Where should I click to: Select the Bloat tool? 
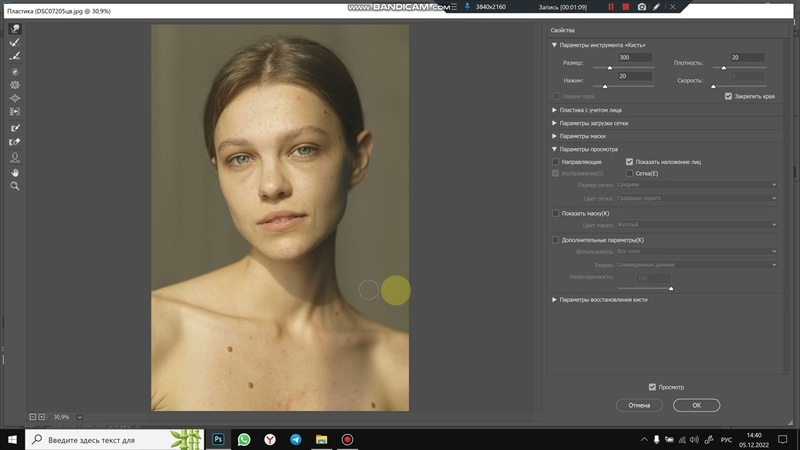15,99
